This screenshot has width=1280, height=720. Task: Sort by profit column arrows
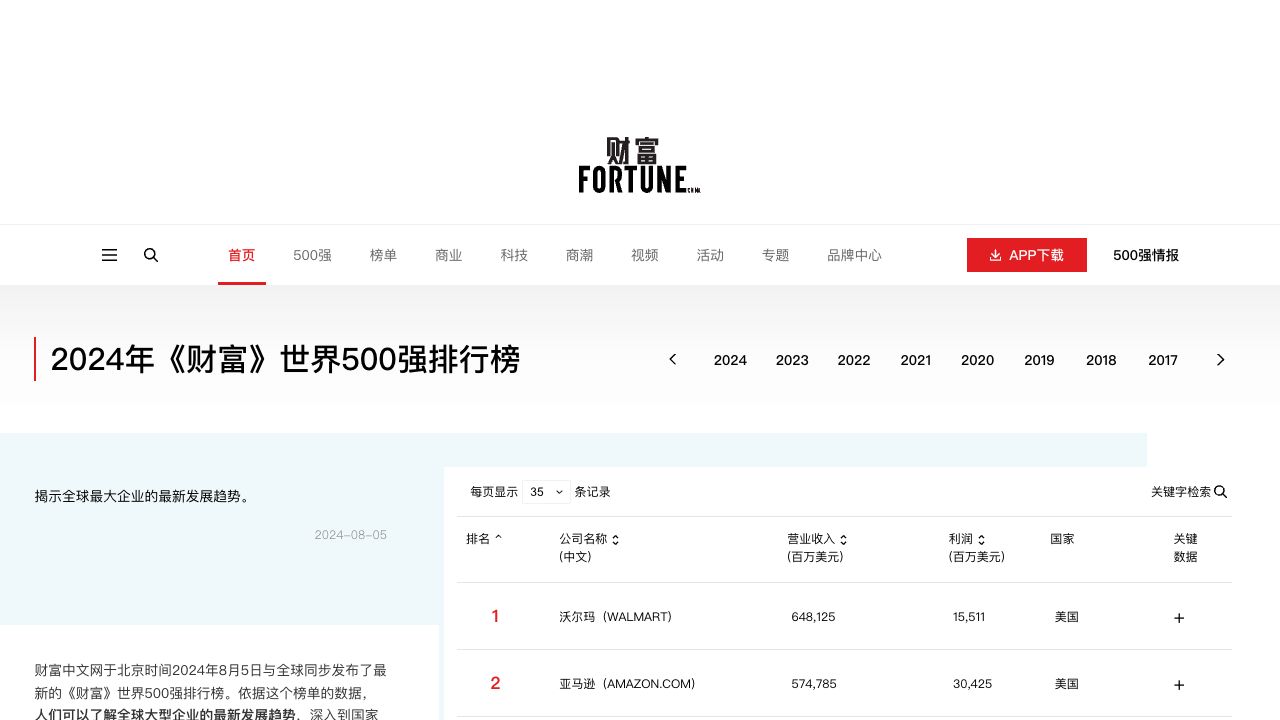[x=981, y=540]
